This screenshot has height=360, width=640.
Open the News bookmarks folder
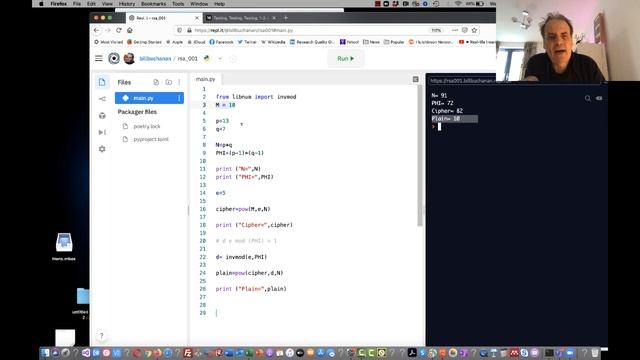pos(371,42)
